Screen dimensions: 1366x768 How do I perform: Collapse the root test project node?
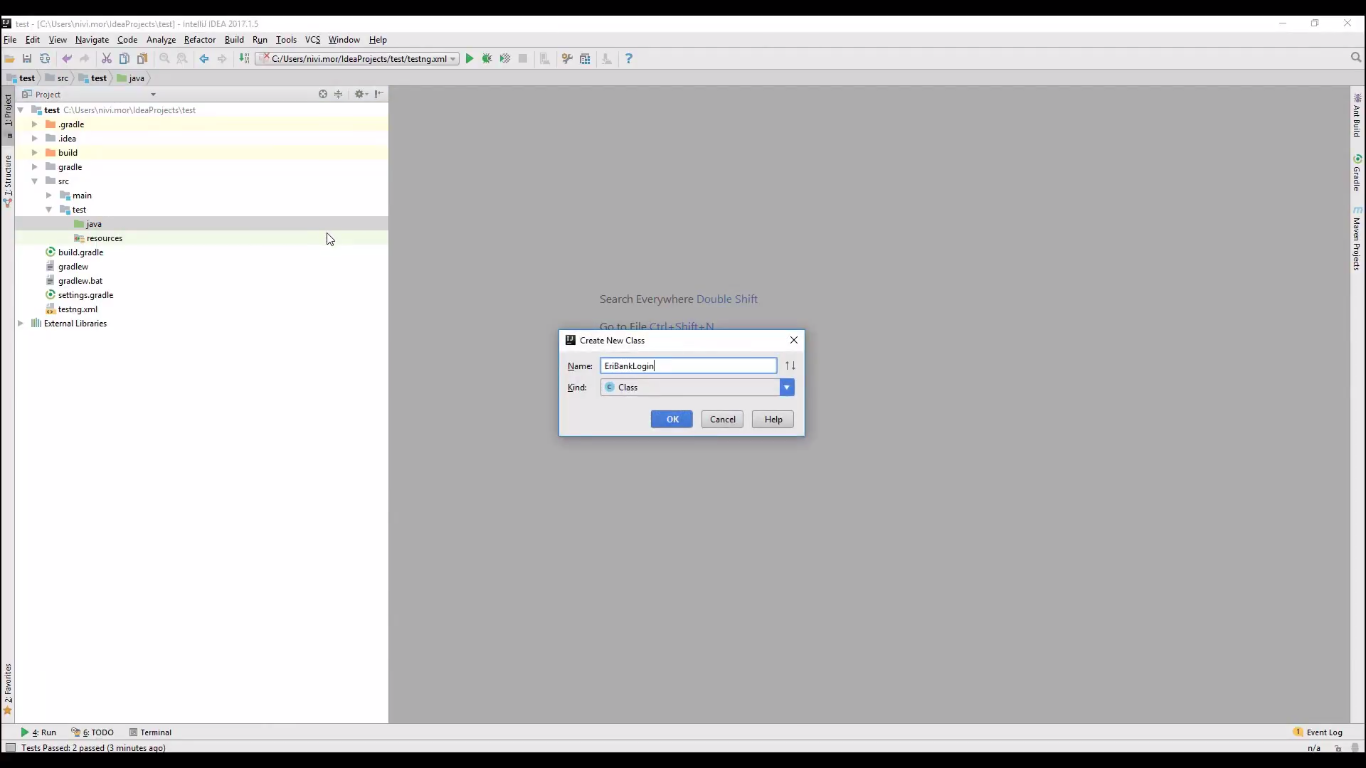click(20, 110)
